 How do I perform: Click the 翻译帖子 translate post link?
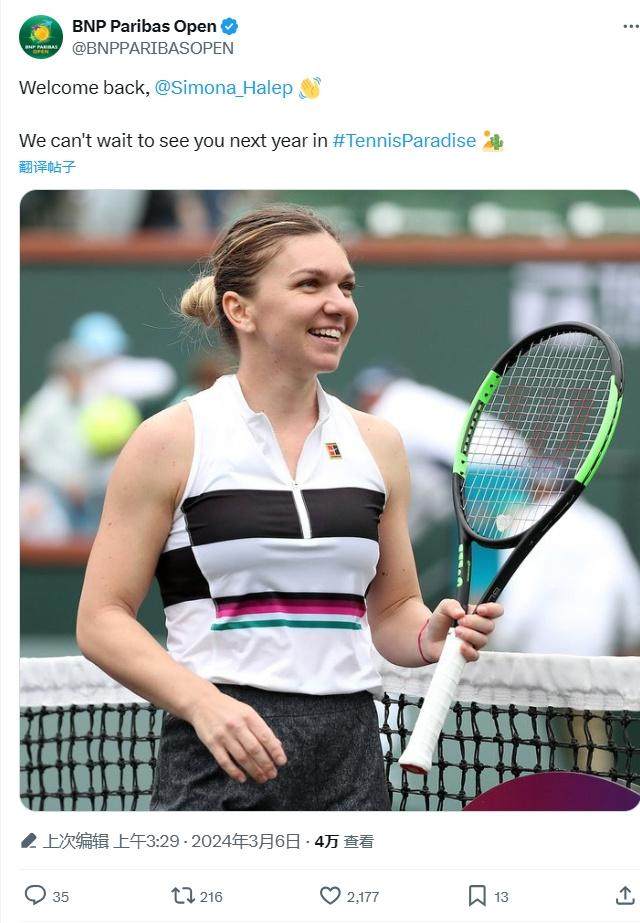click(47, 167)
